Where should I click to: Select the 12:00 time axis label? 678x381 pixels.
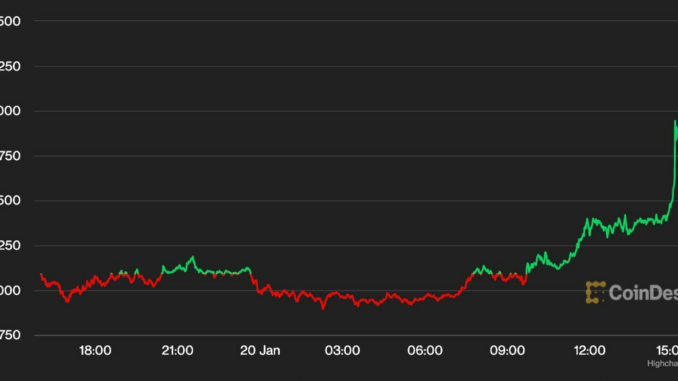(589, 350)
